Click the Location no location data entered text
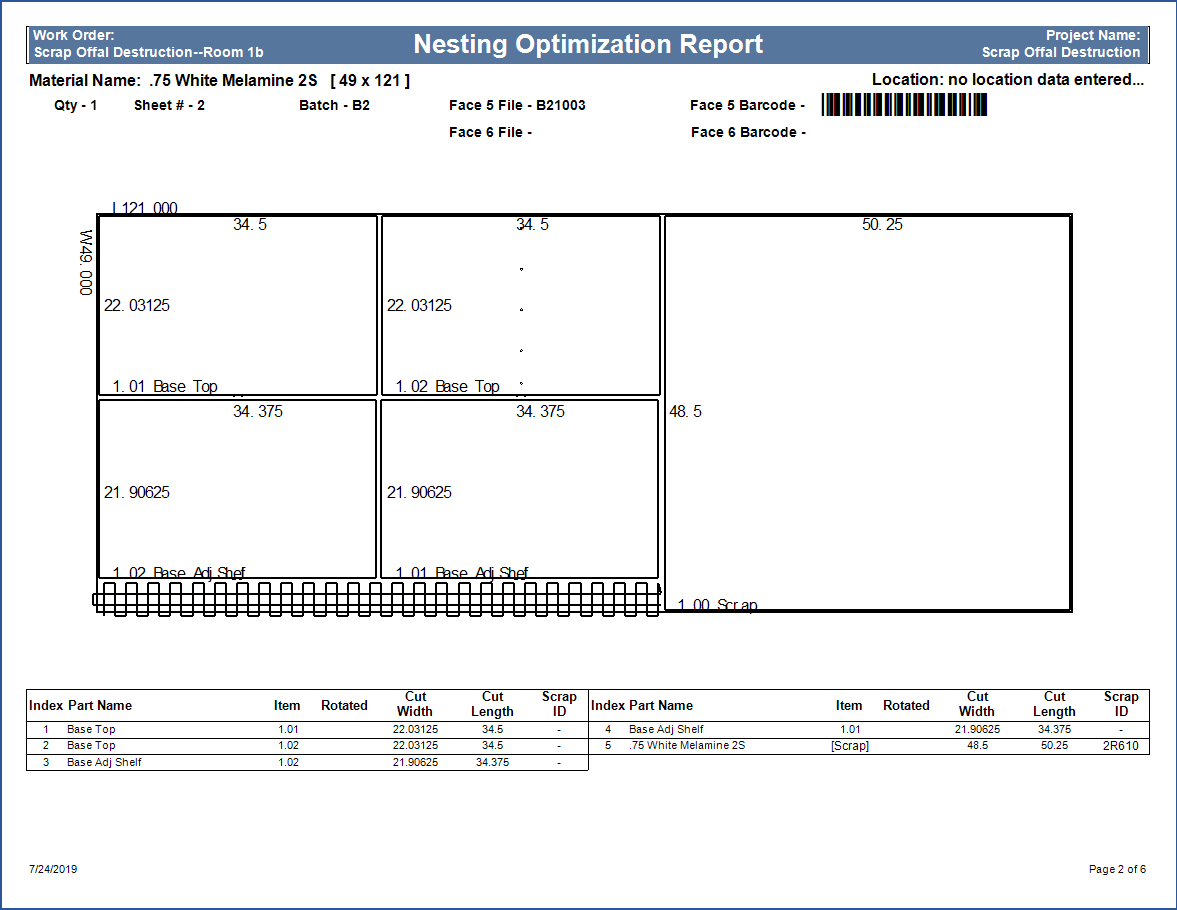Screen dimensions: 1177x910 (x=1007, y=80)
